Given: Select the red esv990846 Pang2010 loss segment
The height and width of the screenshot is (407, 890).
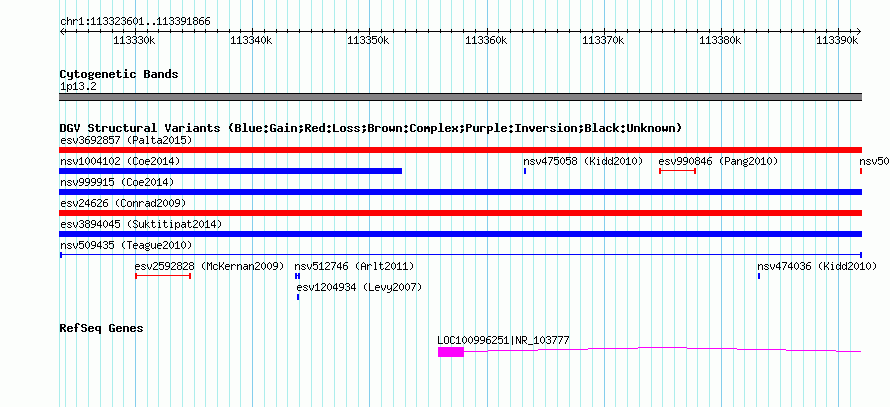Looking at the screenshot, I should (677, 171).
